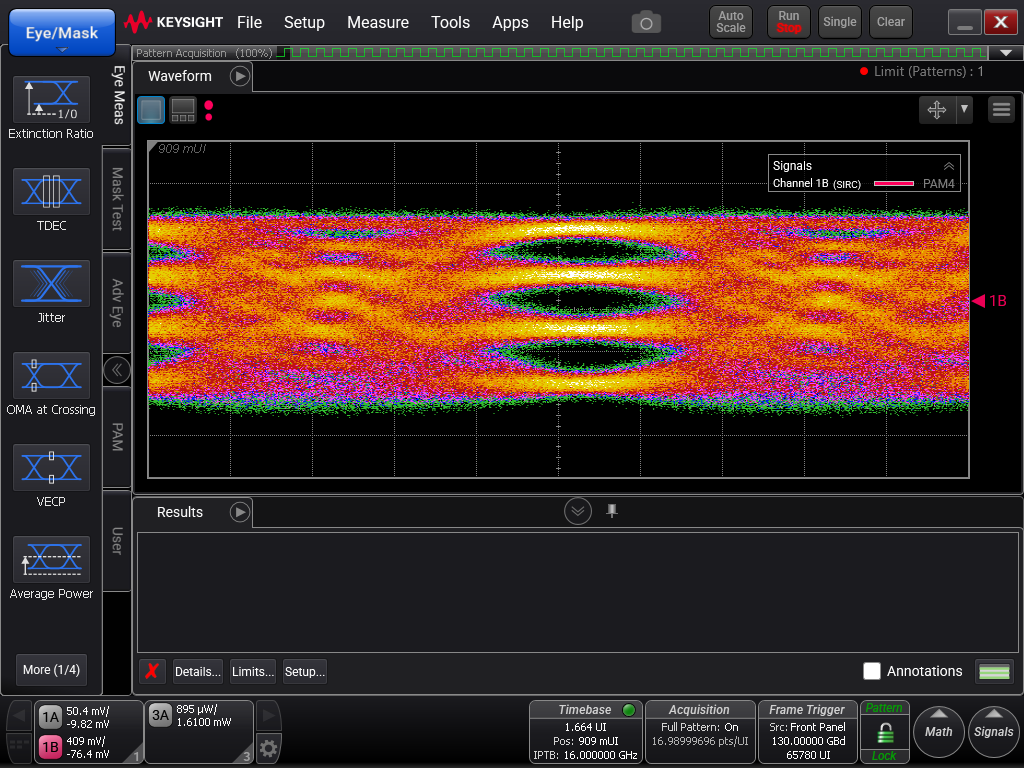The height and width of the screenshot is (768, 1024).
Task: Open the gear settings icon near channels
Action: [x=268, y=747]
